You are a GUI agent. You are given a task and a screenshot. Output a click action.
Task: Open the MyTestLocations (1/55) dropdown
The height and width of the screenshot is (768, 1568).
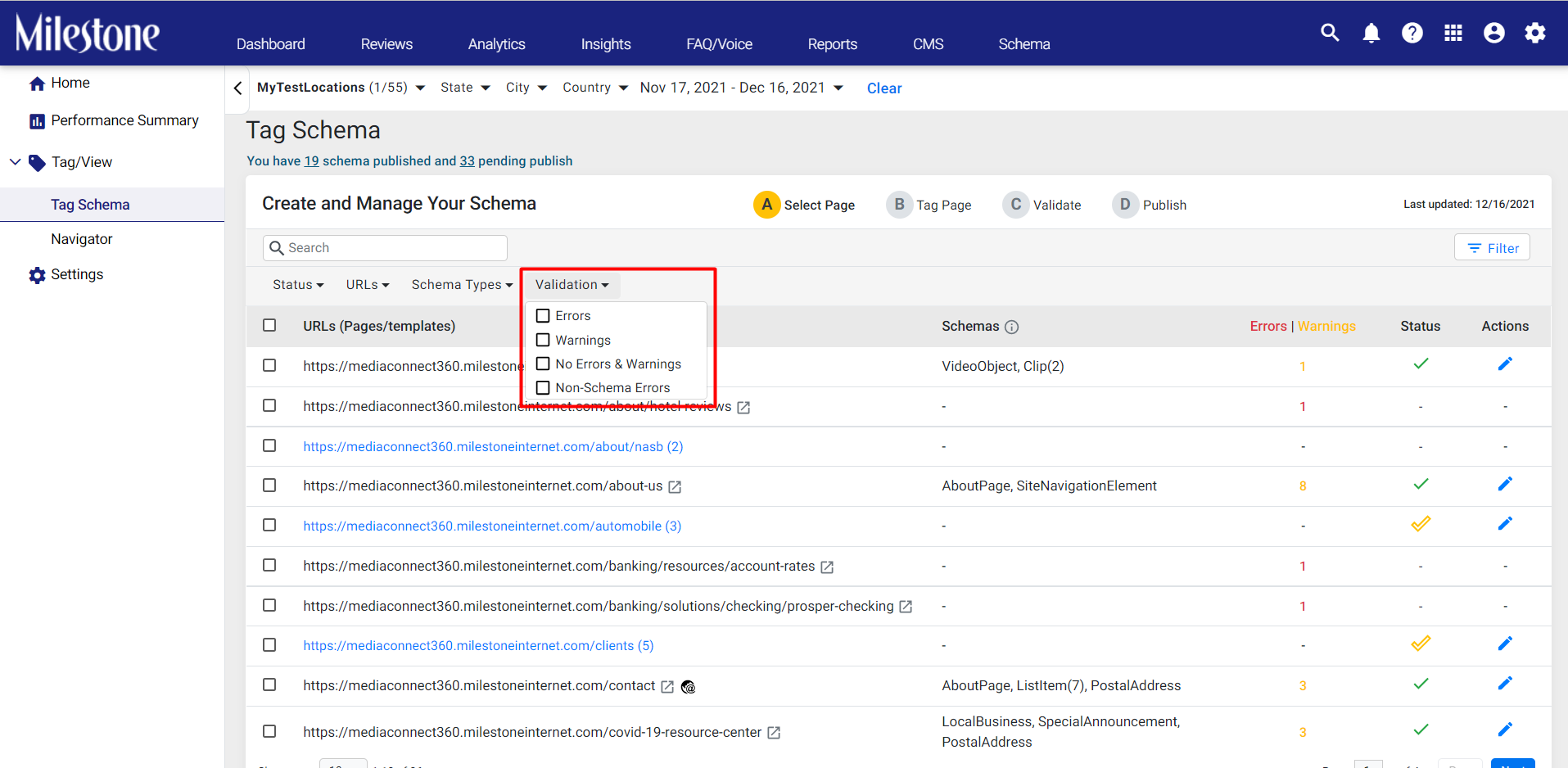coord(341,88)
